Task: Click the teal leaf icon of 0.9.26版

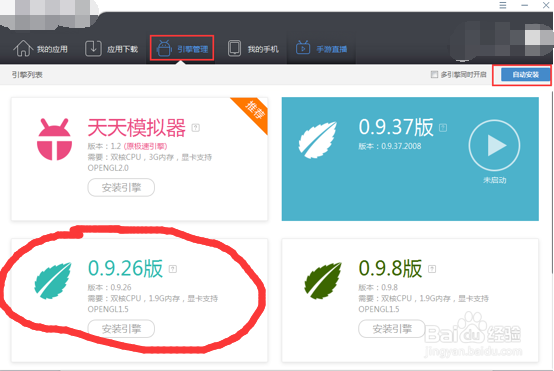Action: tap(53, 281)
